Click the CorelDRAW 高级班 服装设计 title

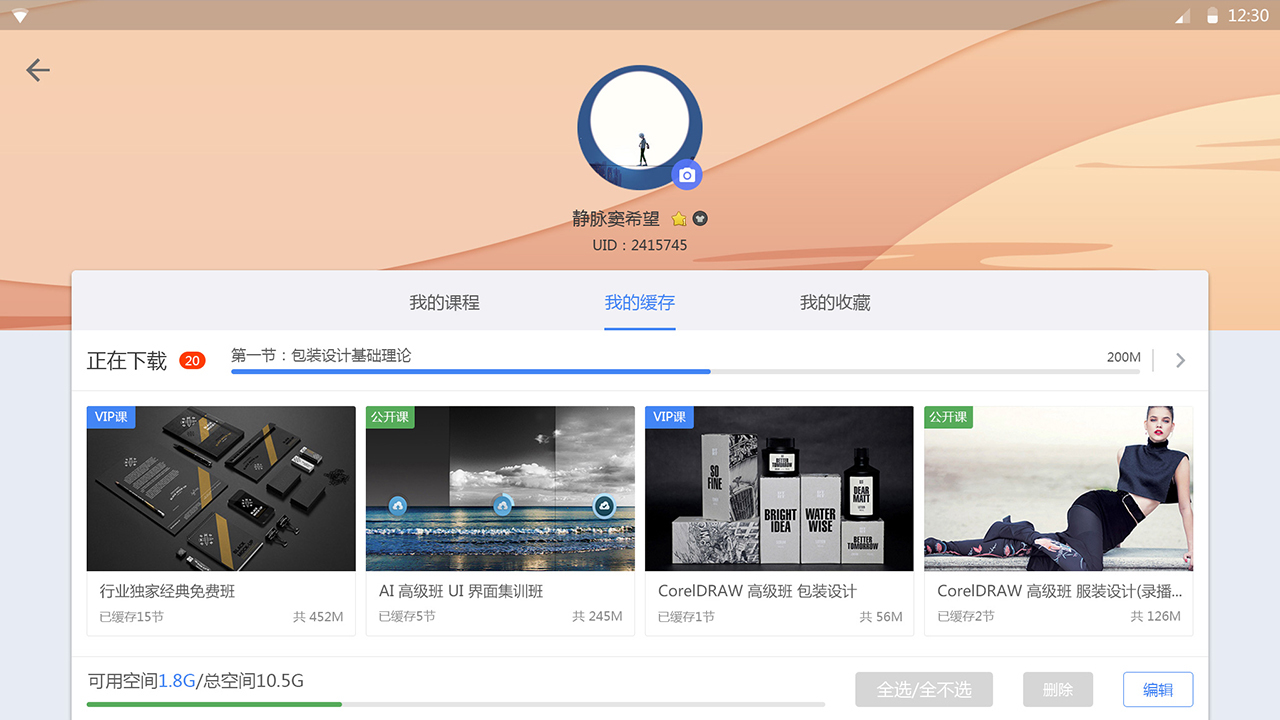tap(1059, 591)
